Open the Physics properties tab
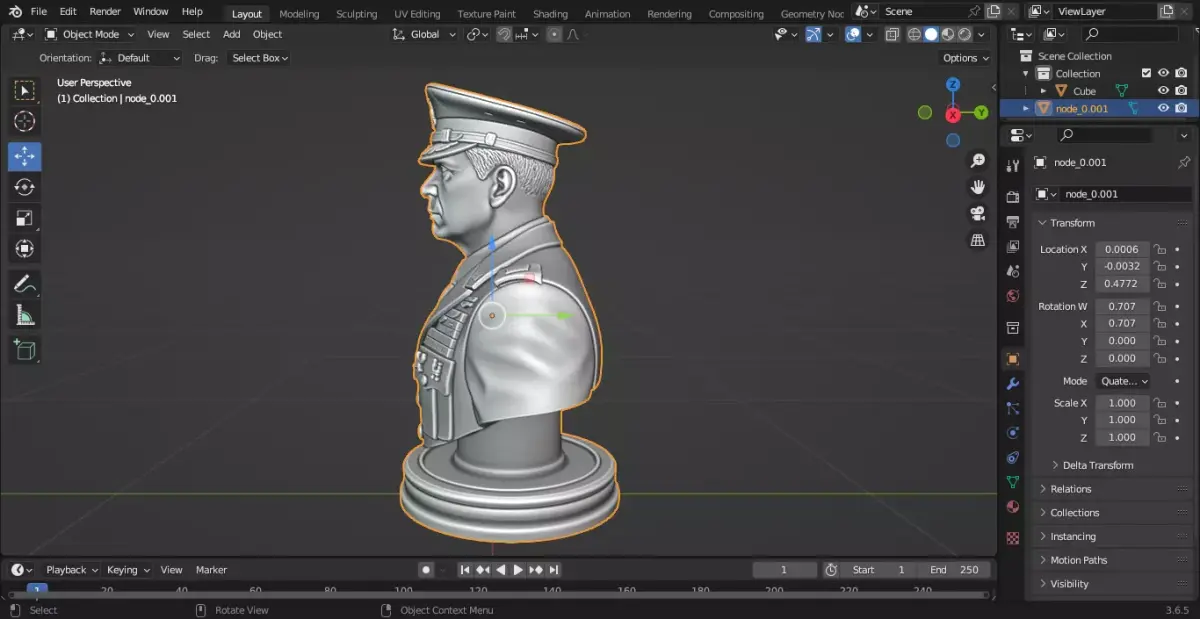Screen dimensions: 1200x619 click(1013, 433)
